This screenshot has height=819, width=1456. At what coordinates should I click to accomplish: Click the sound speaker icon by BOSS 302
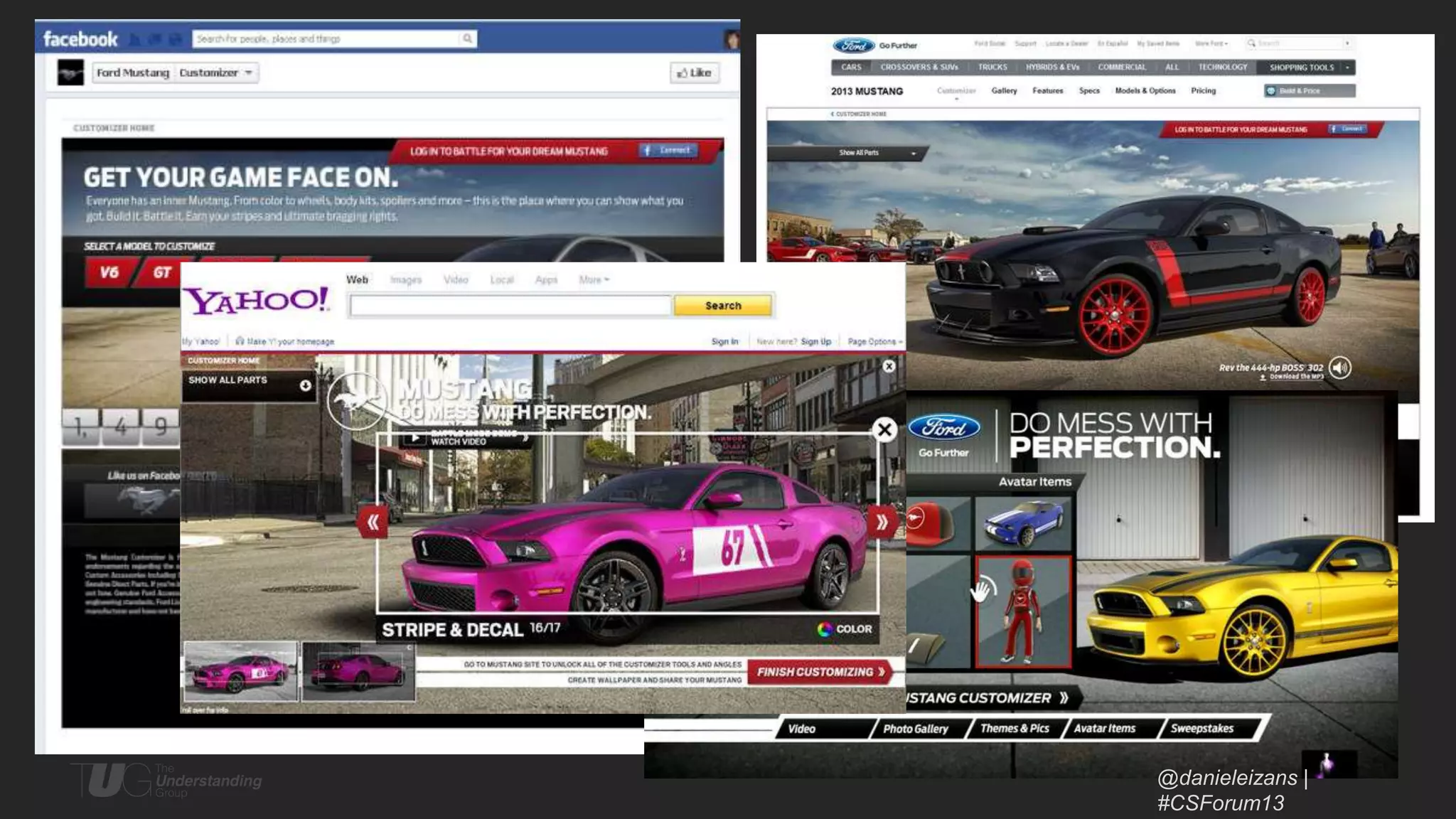coord(1339,368)
